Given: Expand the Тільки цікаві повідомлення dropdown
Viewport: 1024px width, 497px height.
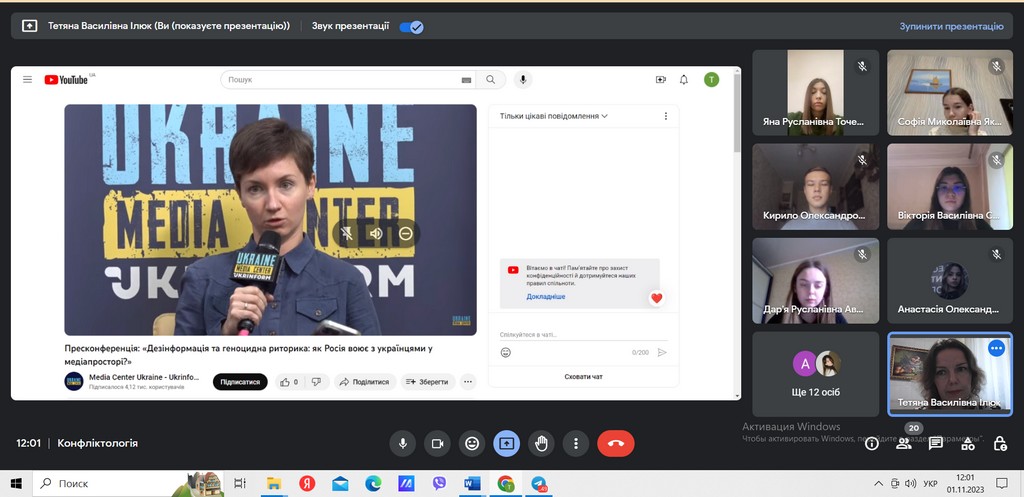Looking at the screenshot, I should [x=554, y=116].
